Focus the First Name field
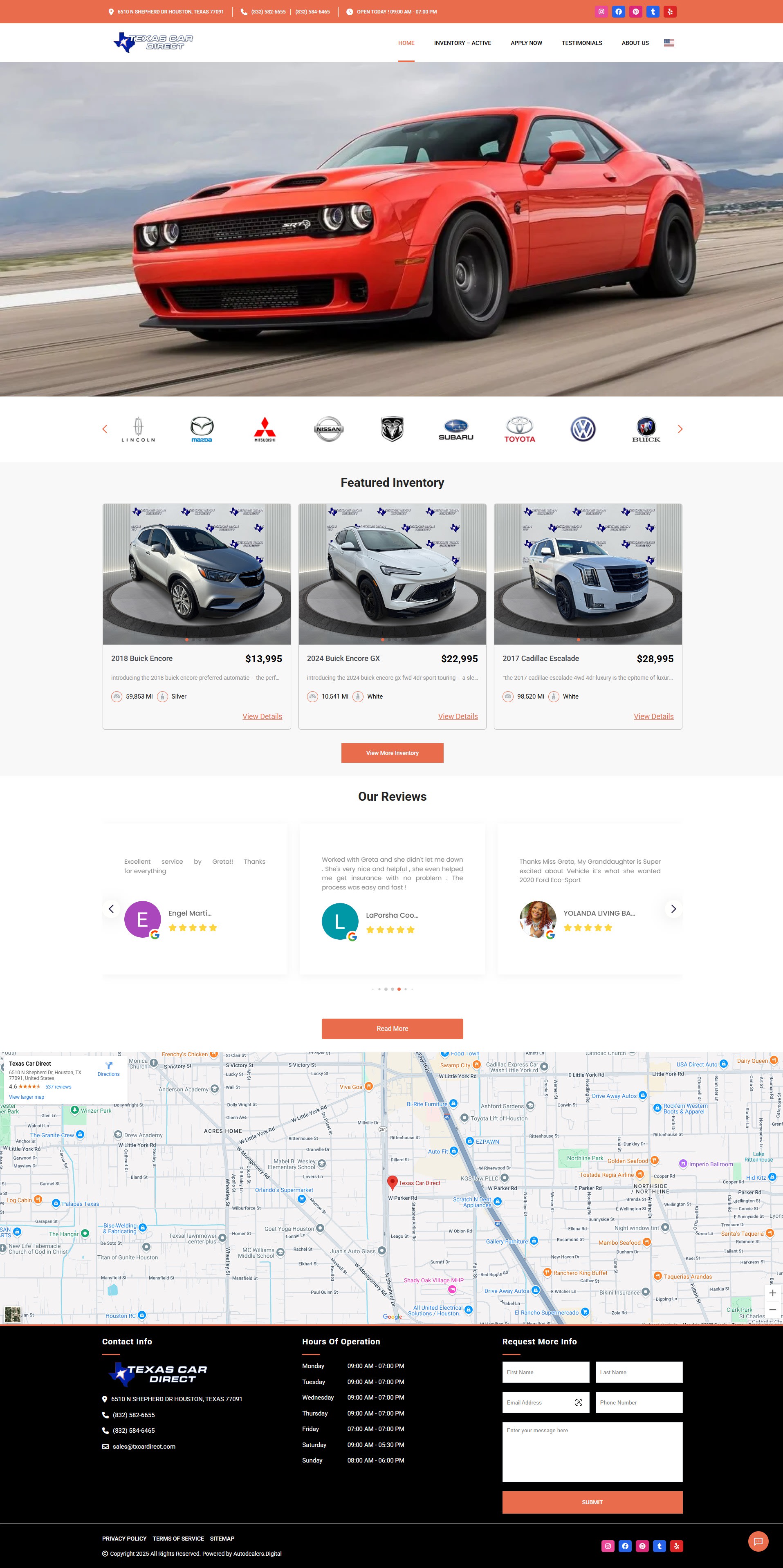 pyautogui.click(x=545, y=1372)
